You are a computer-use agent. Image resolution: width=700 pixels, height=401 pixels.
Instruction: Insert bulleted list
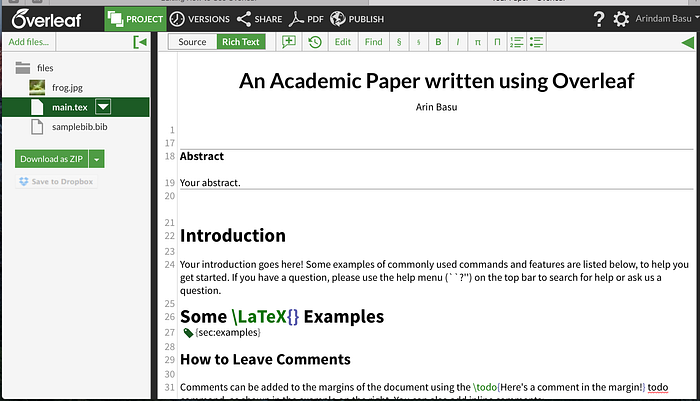(x=536, y=42)
